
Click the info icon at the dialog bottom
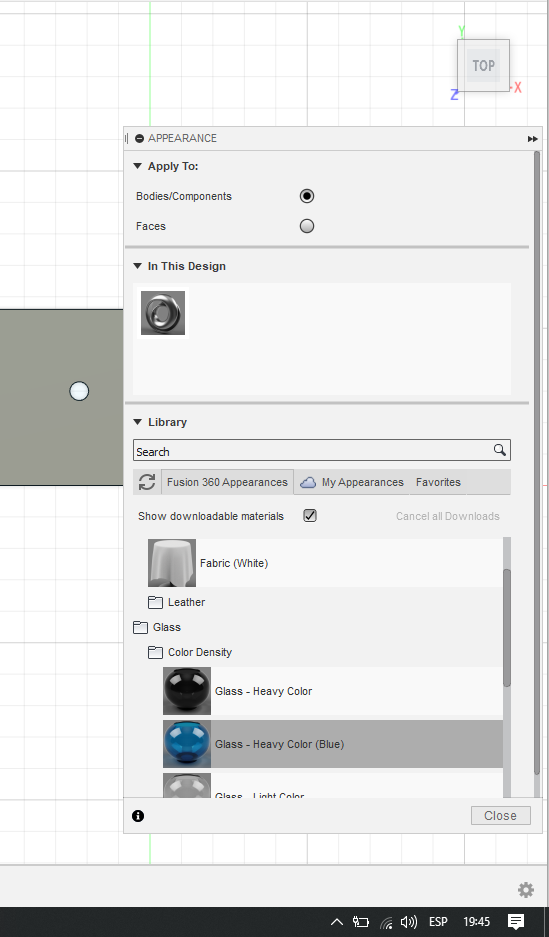coord(138,816)
